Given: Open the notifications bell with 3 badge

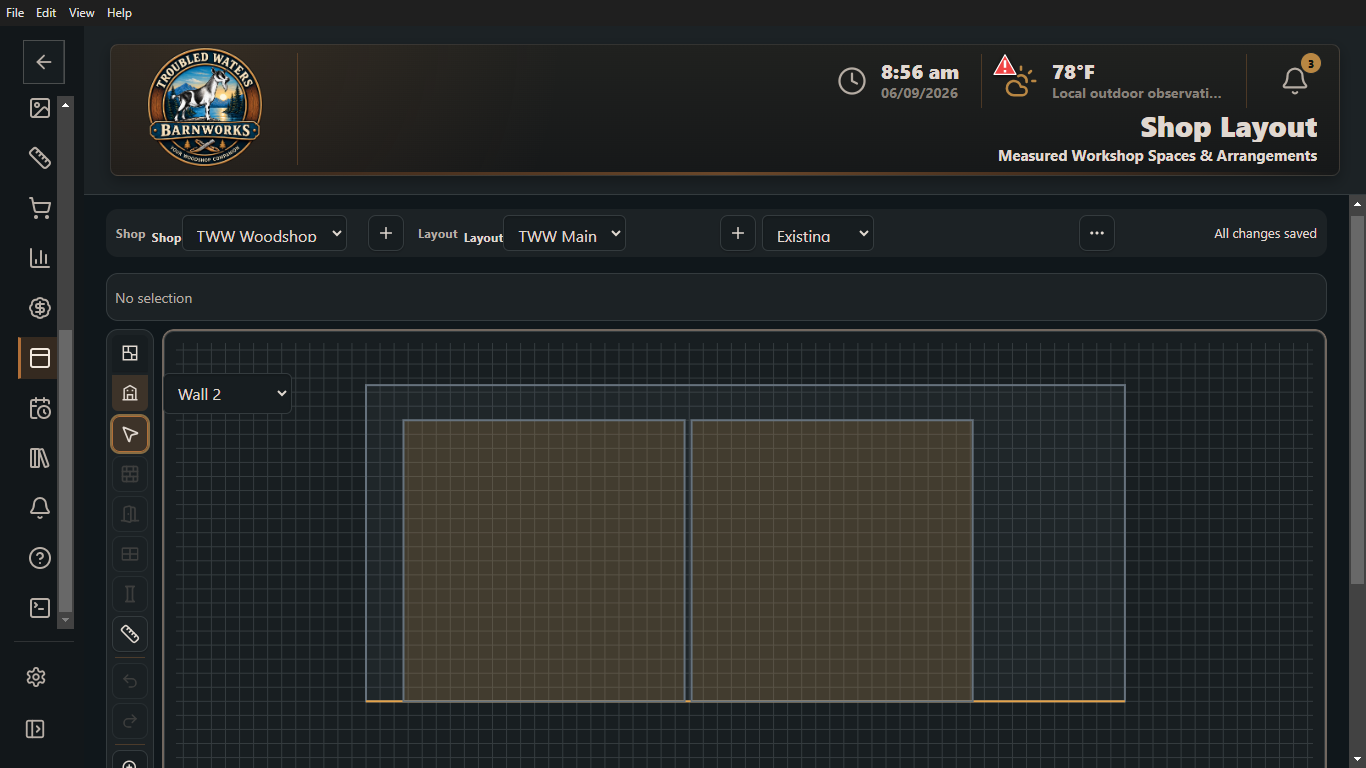Looking at the screenshot, I should (1295, 80).
